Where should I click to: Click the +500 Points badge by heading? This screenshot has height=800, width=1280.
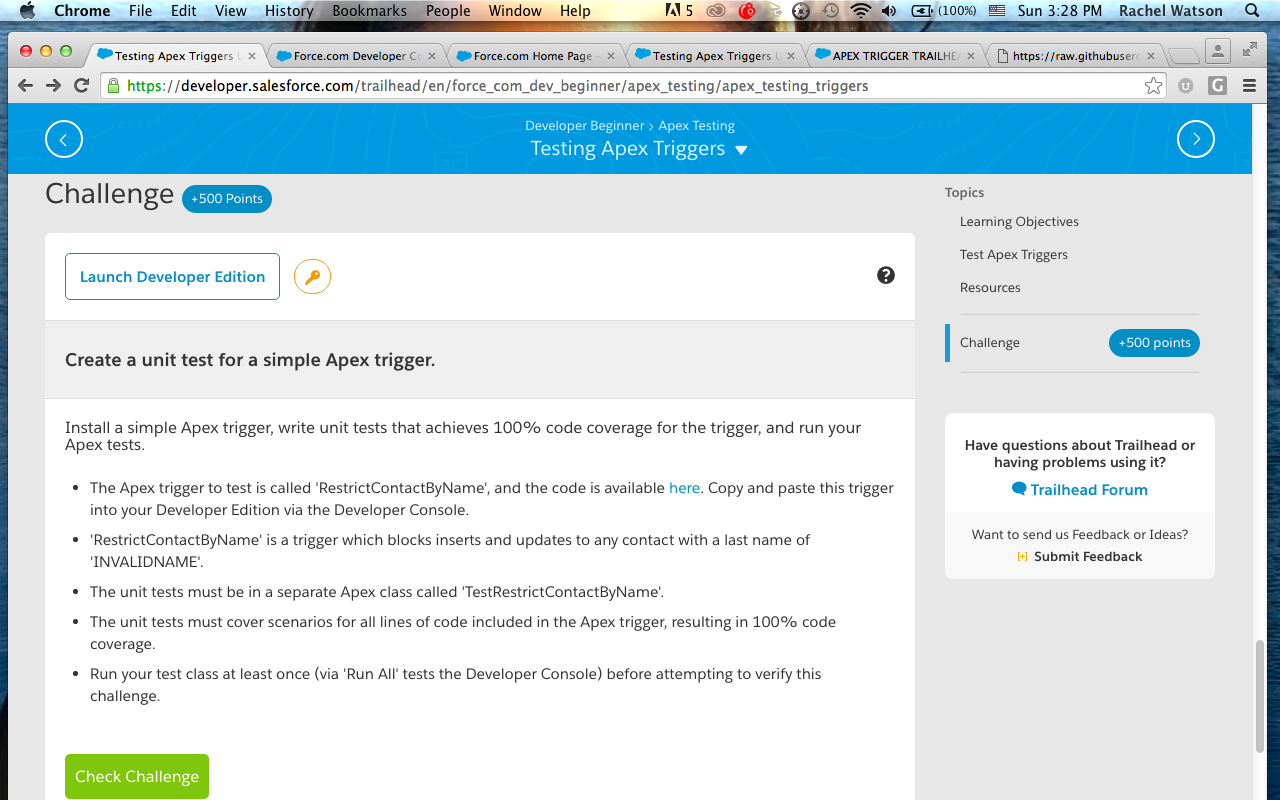227,199
